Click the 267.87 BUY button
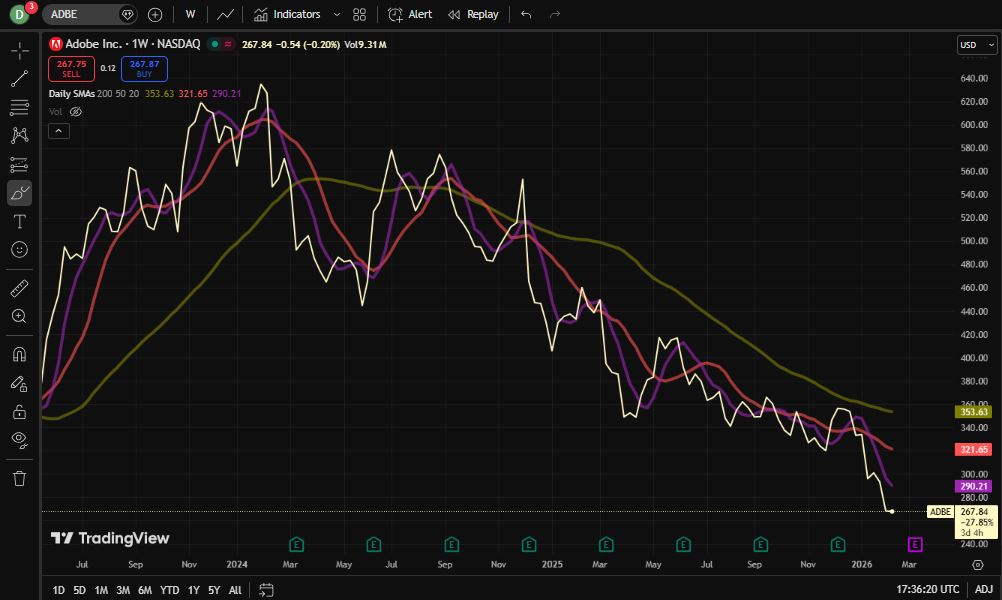The width and height of the screenshot is (1002, 600). click(144, 69)
